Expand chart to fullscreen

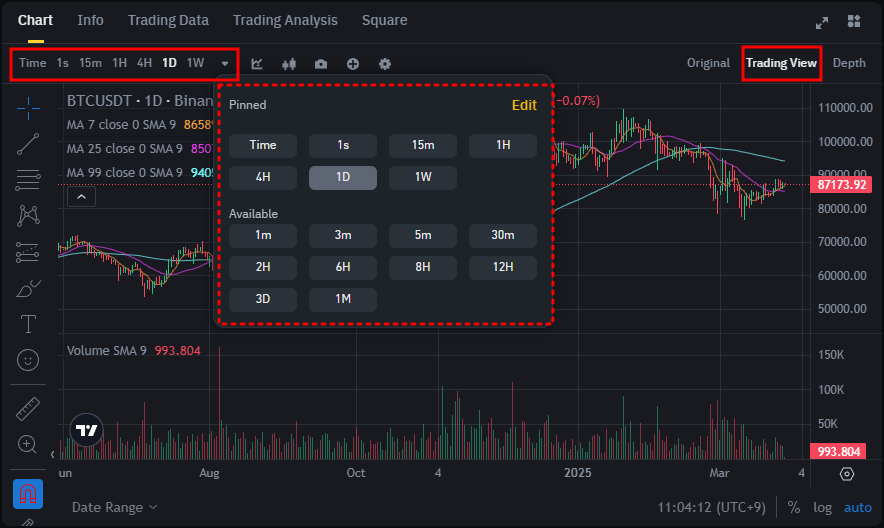pos(822,21)
